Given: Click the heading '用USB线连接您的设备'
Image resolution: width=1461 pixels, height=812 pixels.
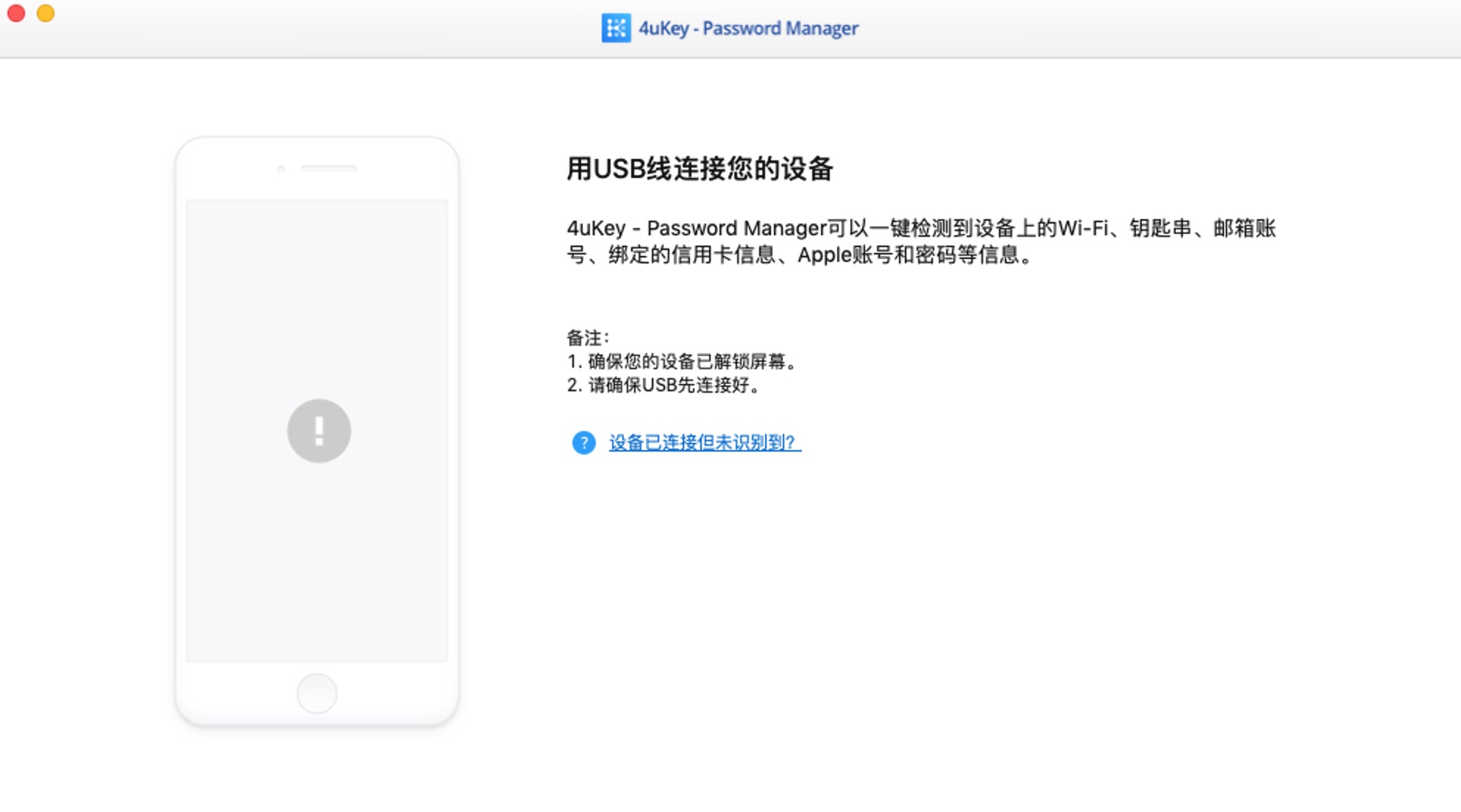Looking at the screenshot, I should pyautogui.click(x=700, y=168).
